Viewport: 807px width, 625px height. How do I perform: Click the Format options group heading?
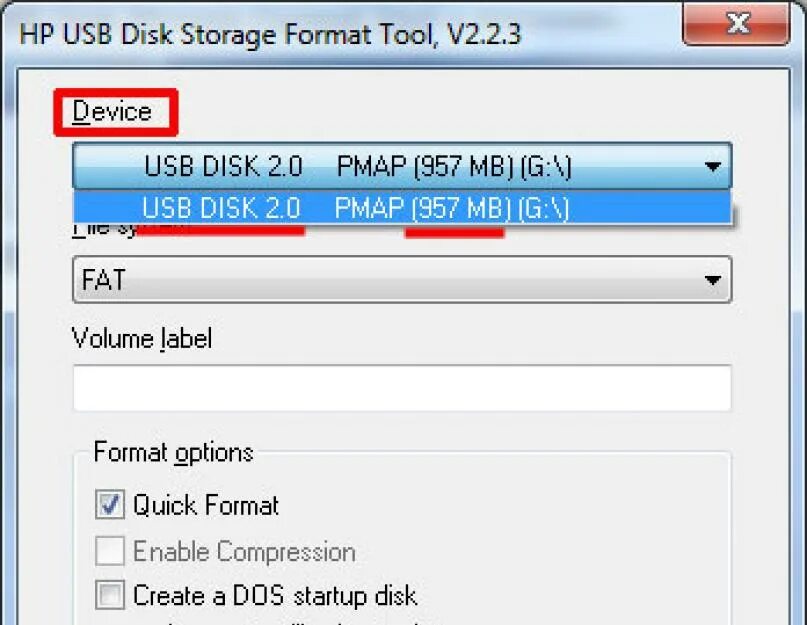(x=173, y=452)
